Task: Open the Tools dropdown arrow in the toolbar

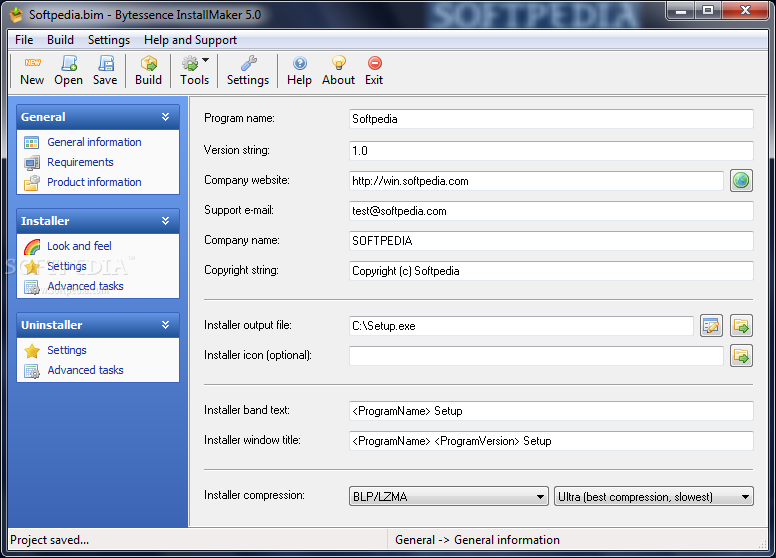Action: pos(205,60)
